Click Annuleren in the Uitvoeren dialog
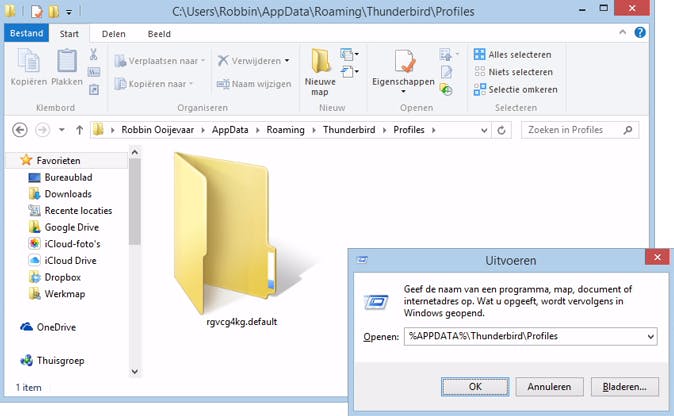Image resolution: width=674 pixels, height=416 pixels. (x=549, y=387)
